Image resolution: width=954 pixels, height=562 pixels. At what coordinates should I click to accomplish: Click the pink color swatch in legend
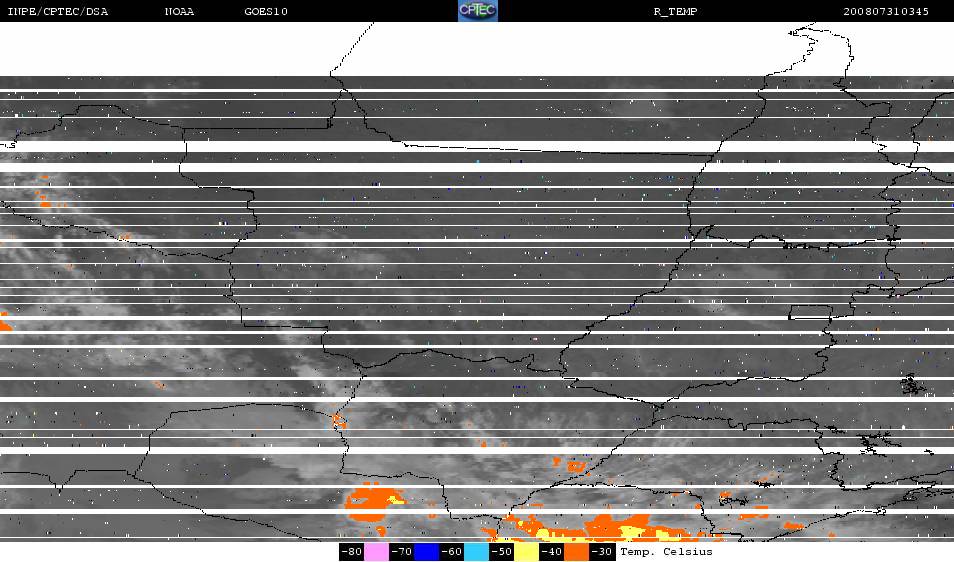tap(376, 552)
